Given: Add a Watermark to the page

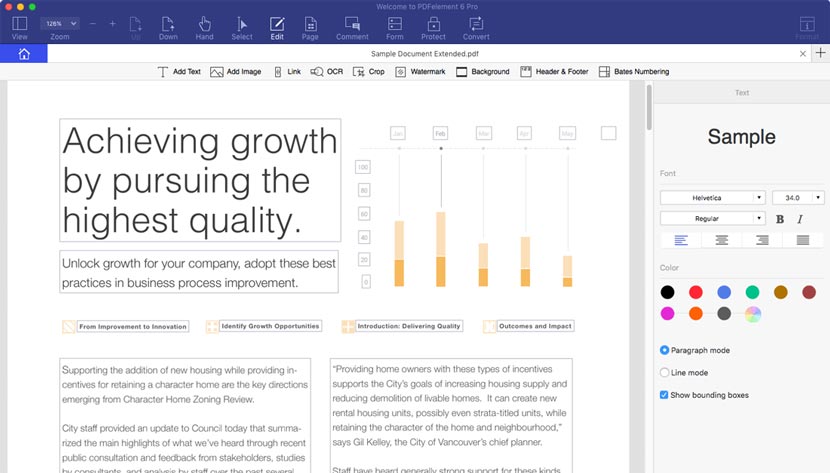Looking at the screenshot, I should point(420,72).
